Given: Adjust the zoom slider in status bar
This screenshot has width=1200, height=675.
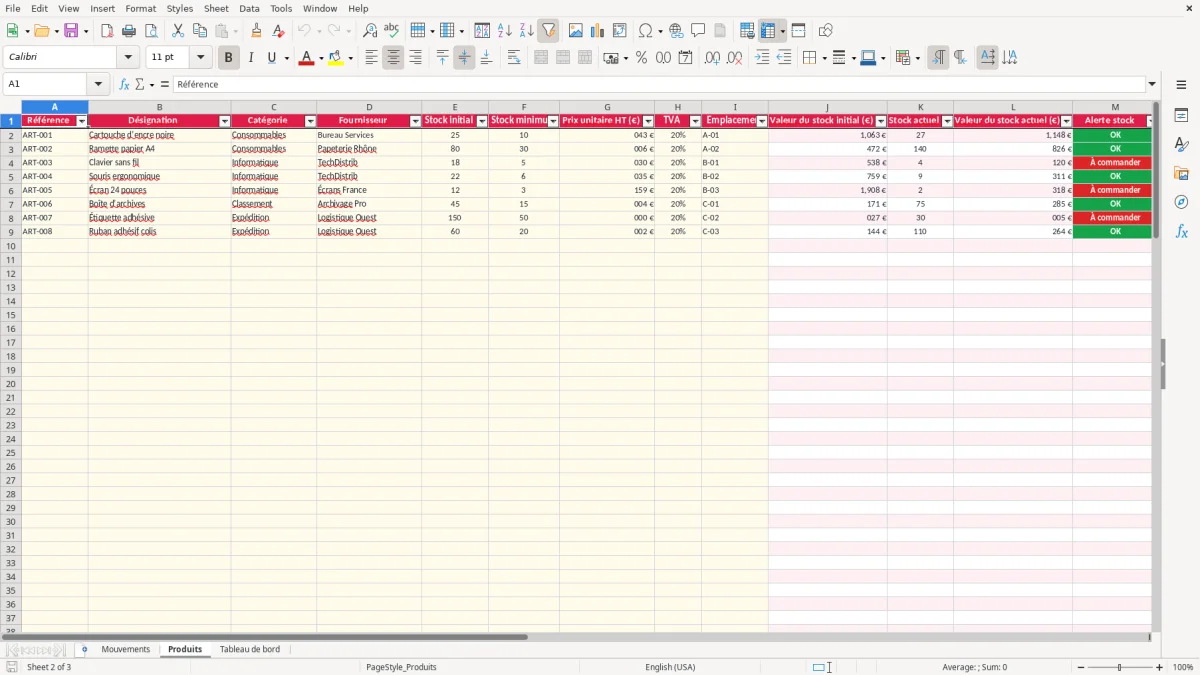Looking at the screenshot, I should tap(1119, 667).
